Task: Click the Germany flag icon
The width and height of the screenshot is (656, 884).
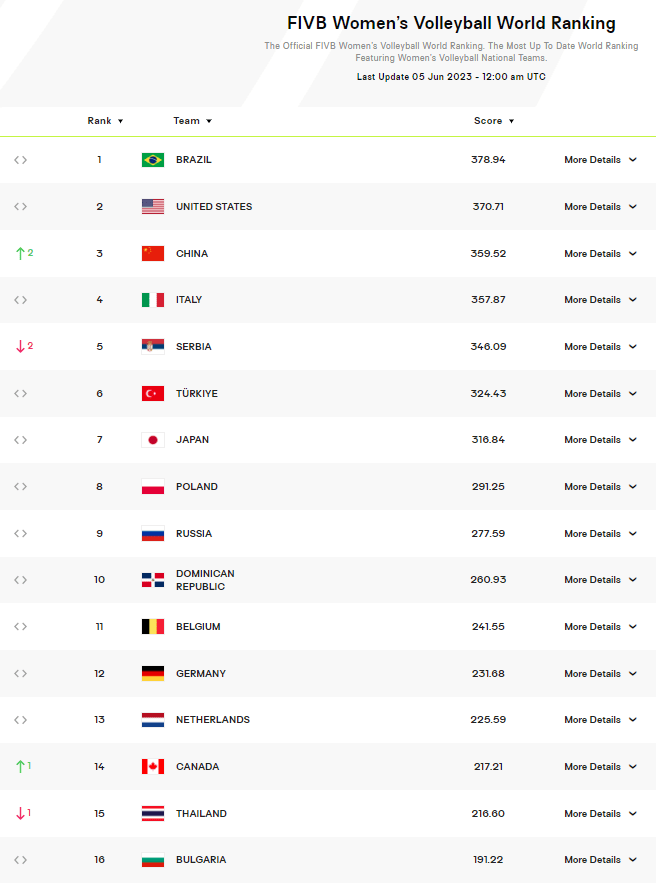Action: pos(152,674)
